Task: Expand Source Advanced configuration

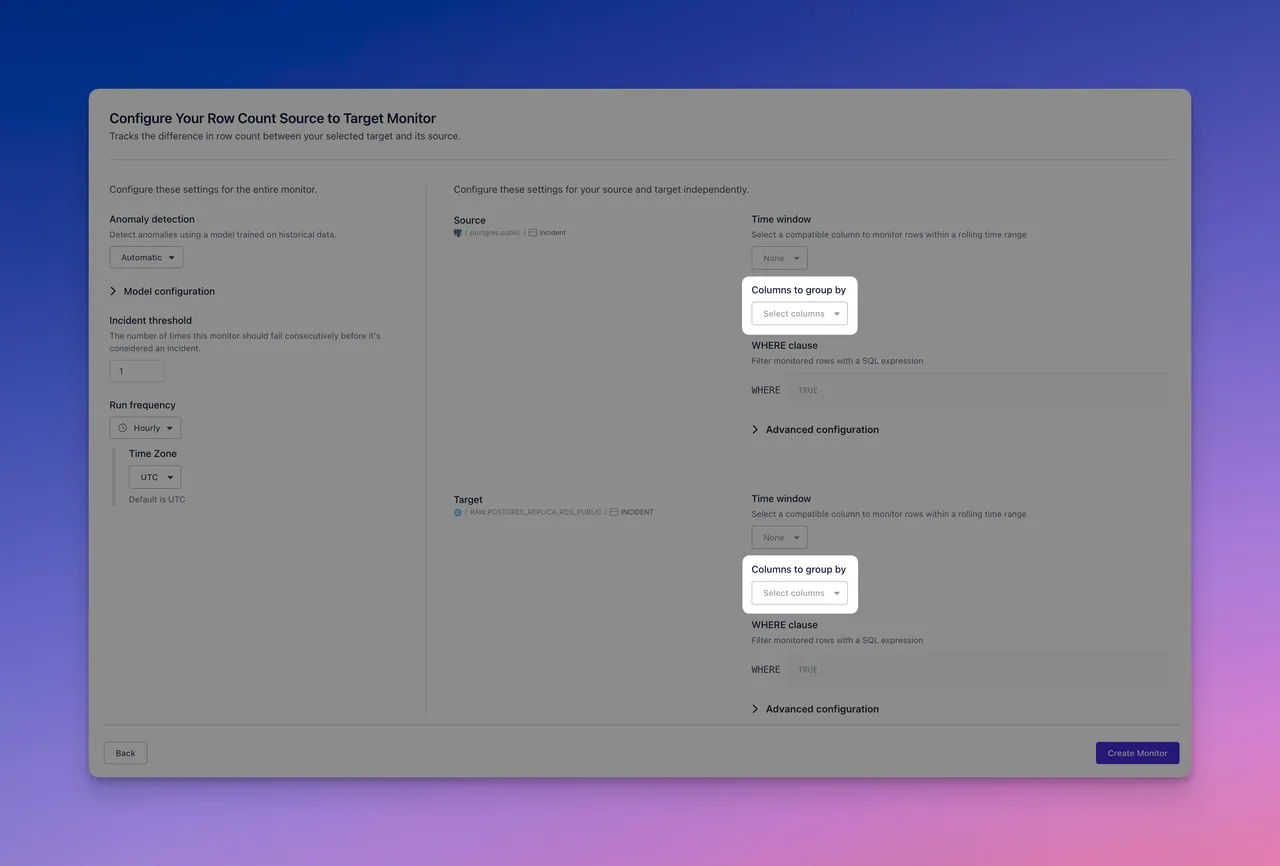Action: click(x=815, y=430)
